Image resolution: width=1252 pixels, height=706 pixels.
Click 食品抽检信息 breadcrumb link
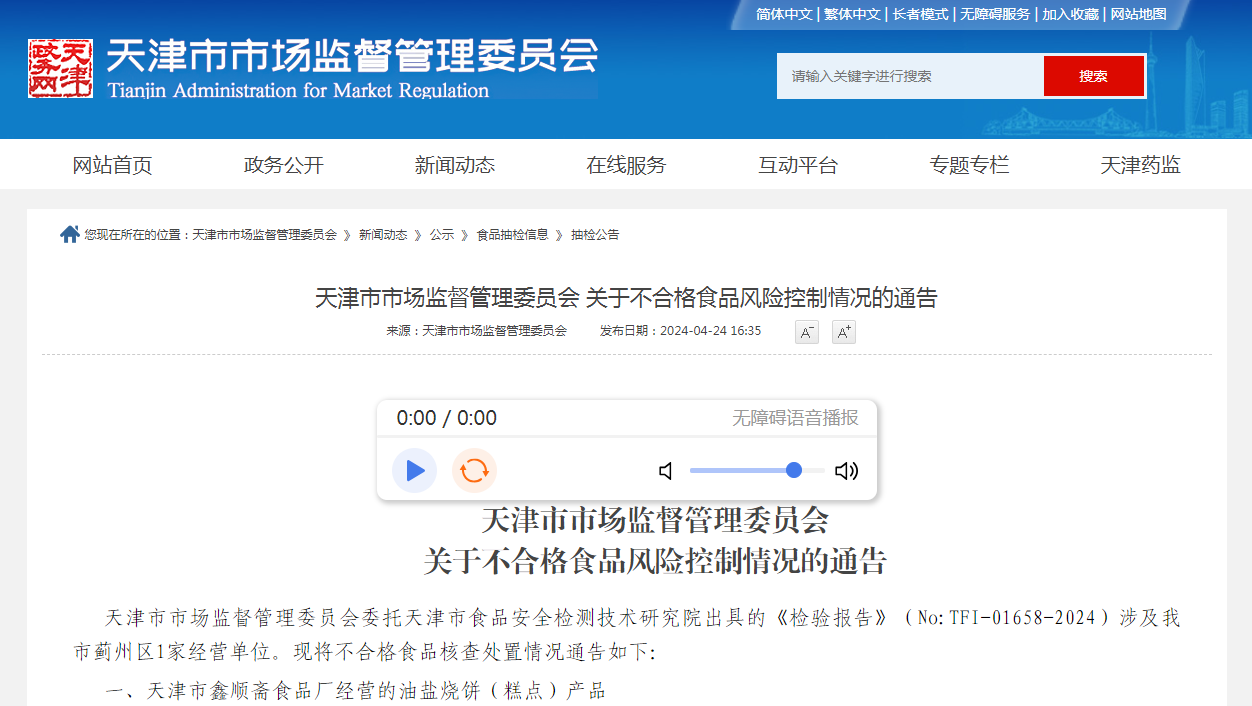pos(512,235)
